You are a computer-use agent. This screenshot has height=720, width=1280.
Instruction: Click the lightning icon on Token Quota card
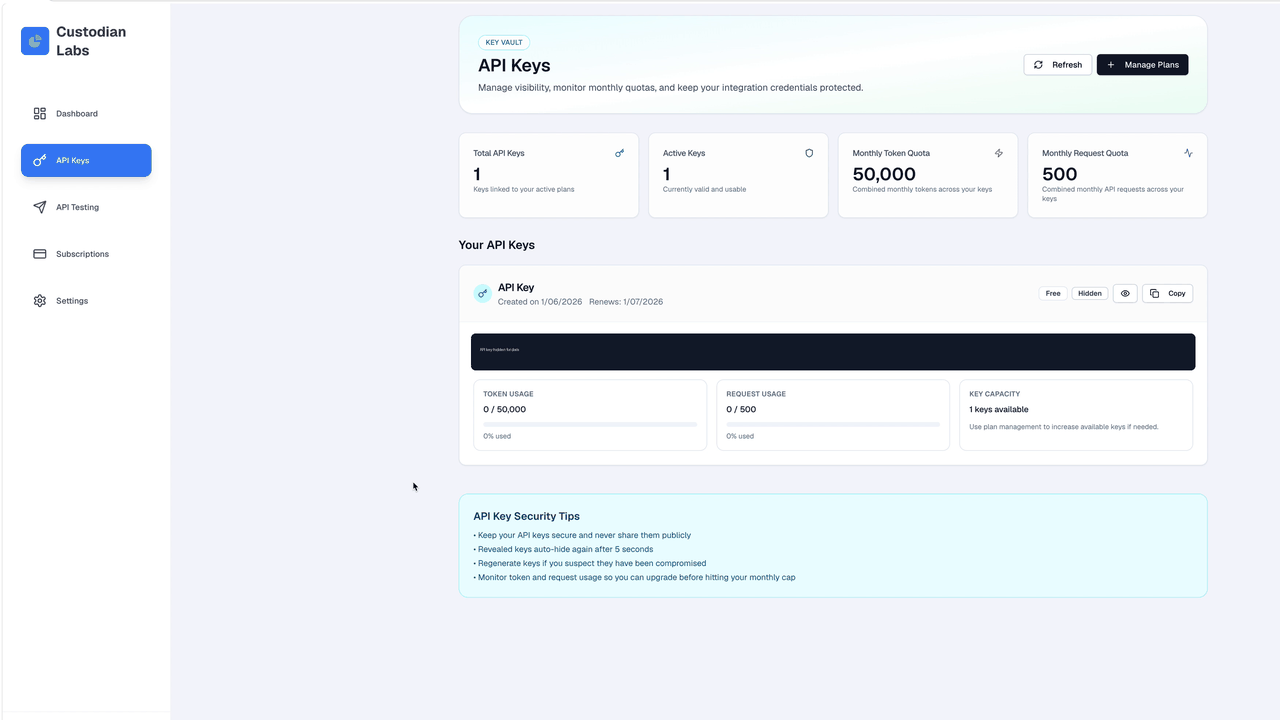click(x=999, y=153)
